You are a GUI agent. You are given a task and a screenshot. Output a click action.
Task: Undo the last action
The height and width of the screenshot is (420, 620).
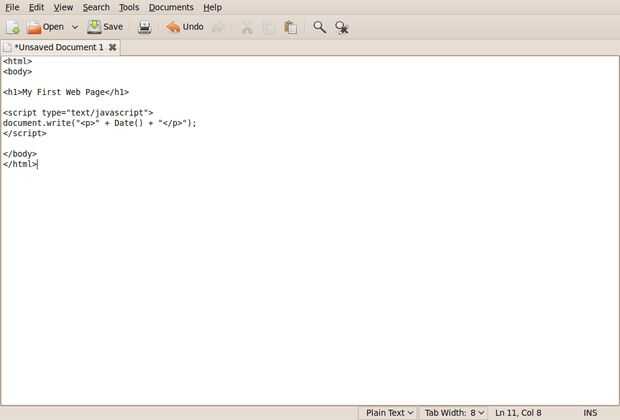click(185, 27)
